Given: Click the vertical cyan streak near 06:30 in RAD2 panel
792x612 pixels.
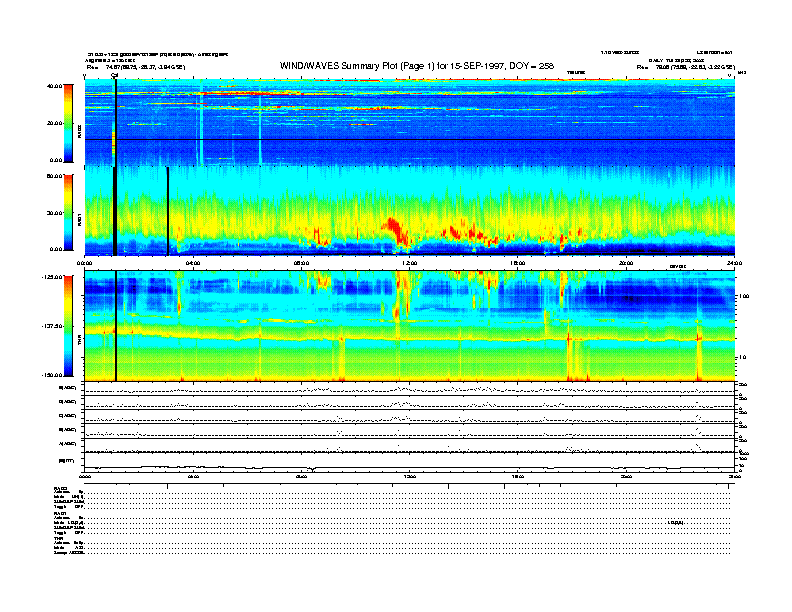Looking at the screenshot, I should pyautogui.click(x=260, y=123).
